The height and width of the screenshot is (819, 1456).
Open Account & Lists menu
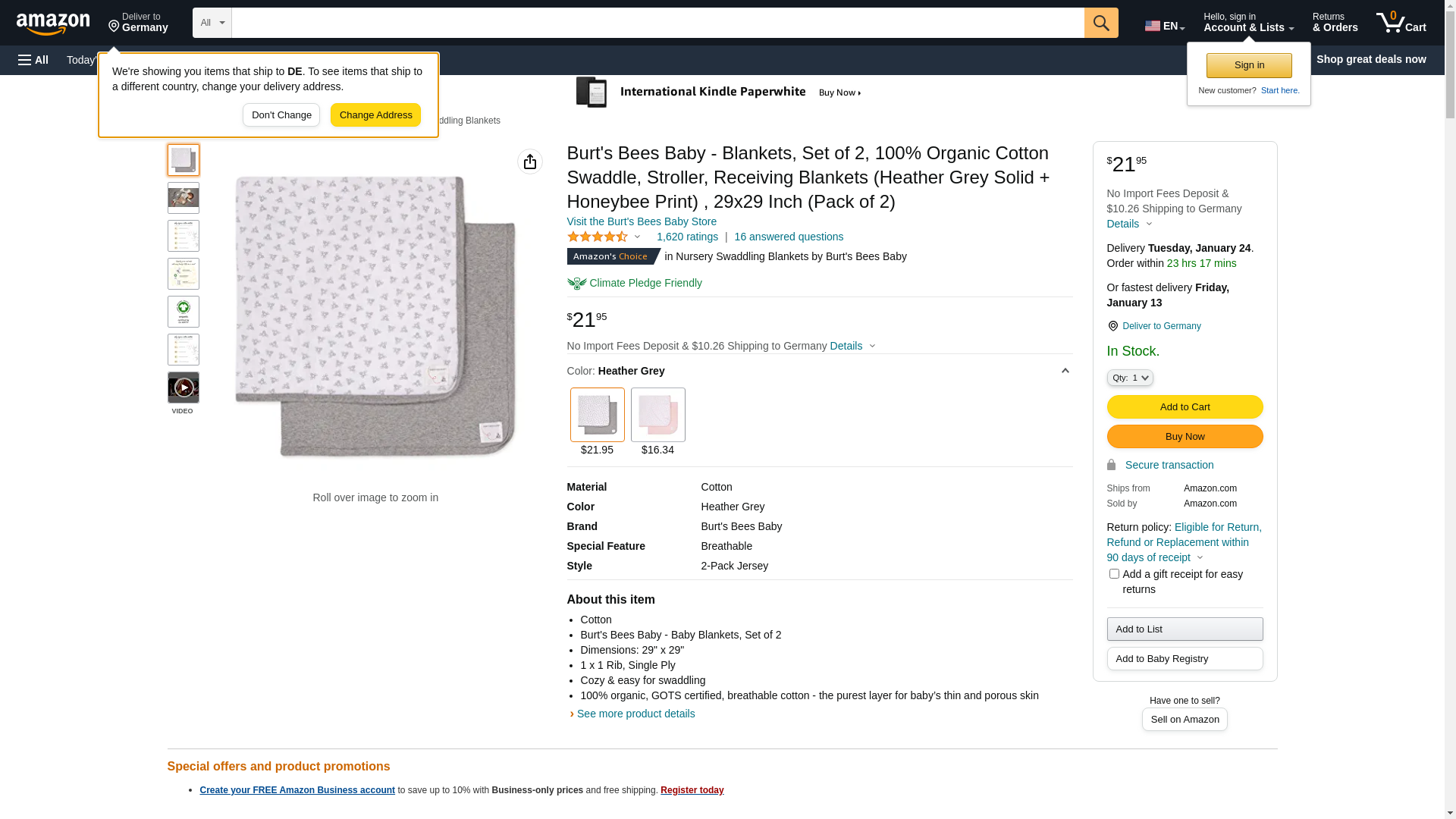coord(1248,23)
